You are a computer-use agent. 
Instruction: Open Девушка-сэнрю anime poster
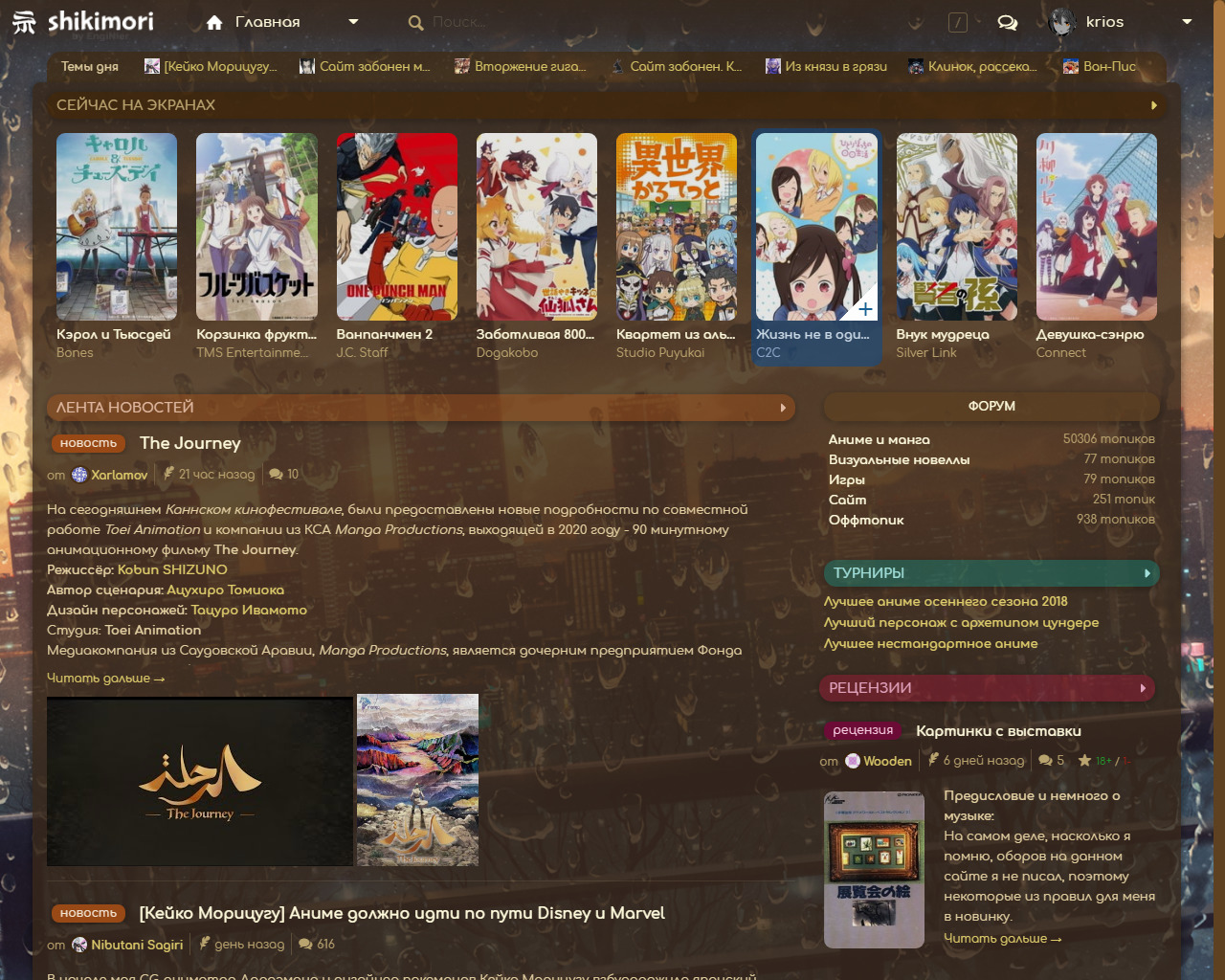tap(1097, 227)
